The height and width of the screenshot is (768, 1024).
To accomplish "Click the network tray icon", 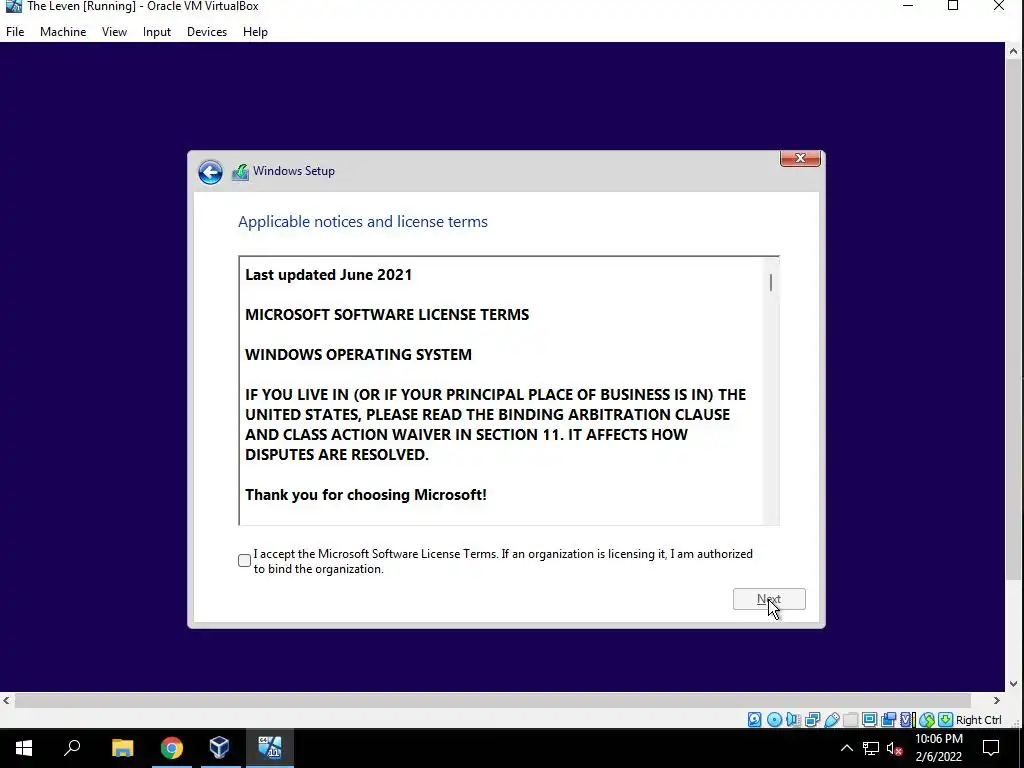I will (871, 748).
